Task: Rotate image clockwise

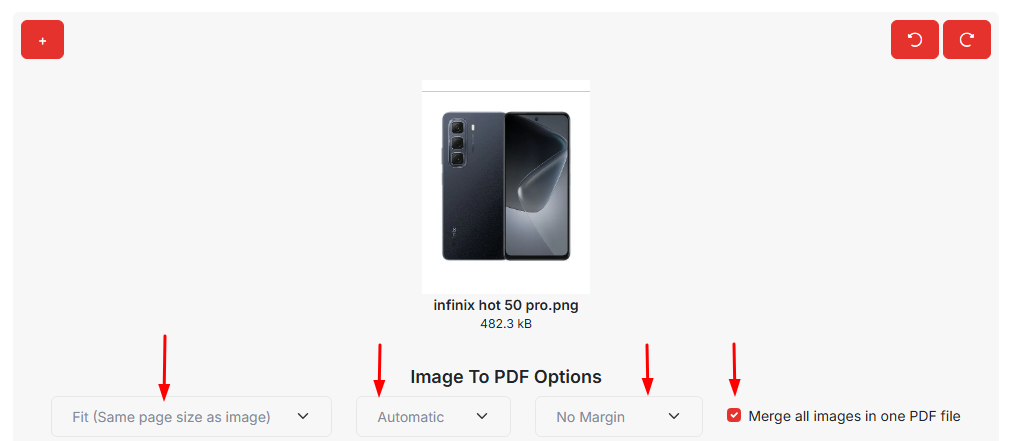Action: (x=967, y=40)
